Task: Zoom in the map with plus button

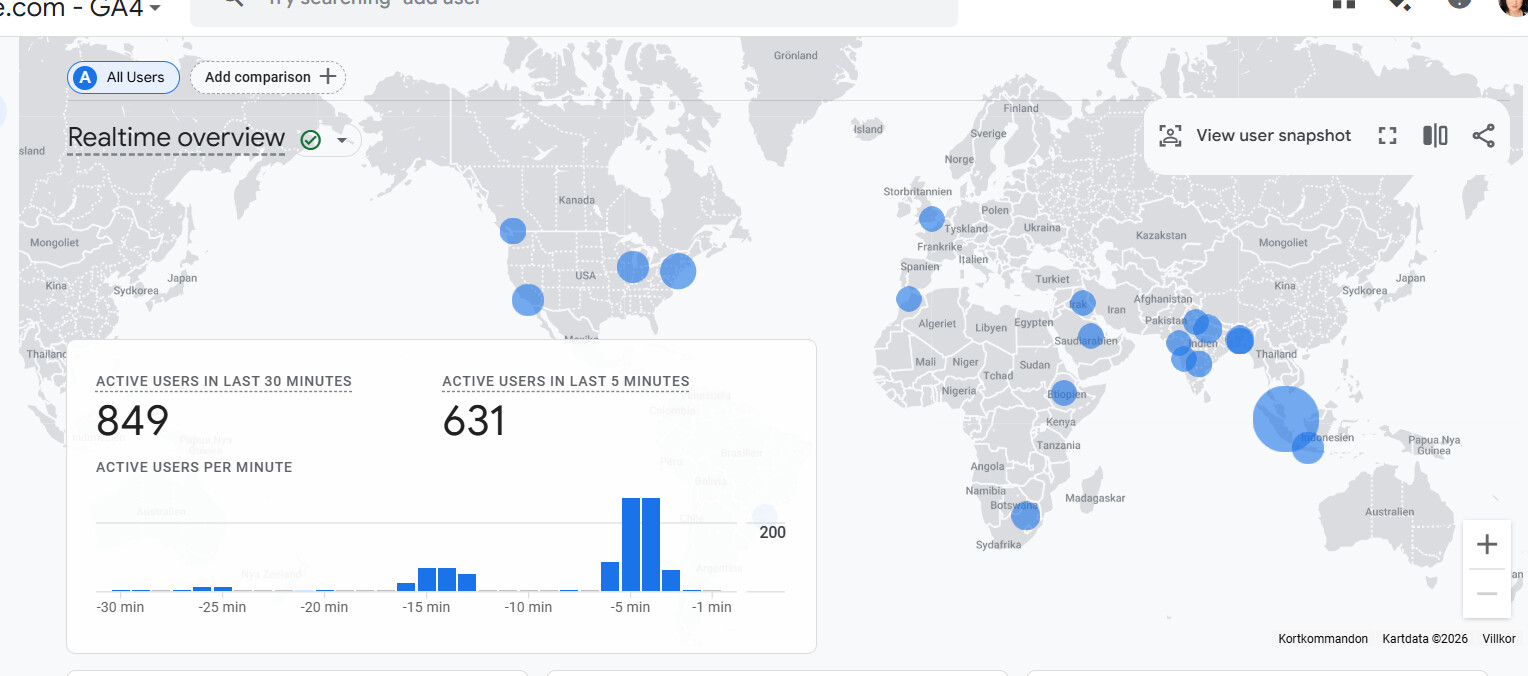Action: pos(1487,544)
